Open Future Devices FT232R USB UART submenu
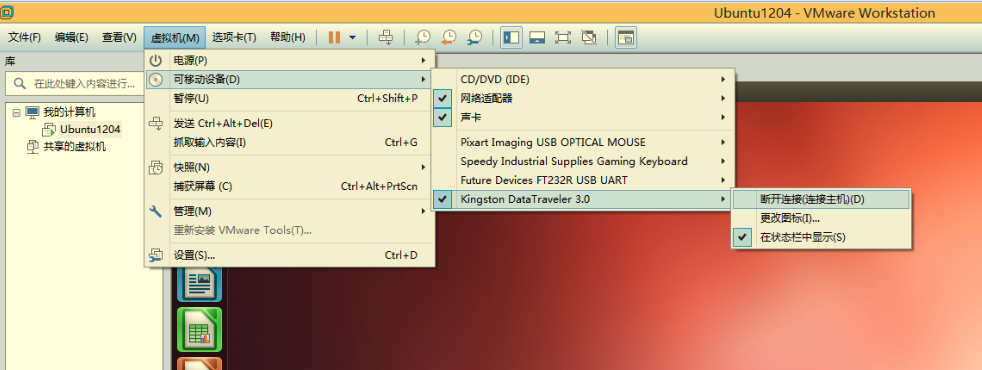This screenshot has width=982, height=370. pos(583,180)
